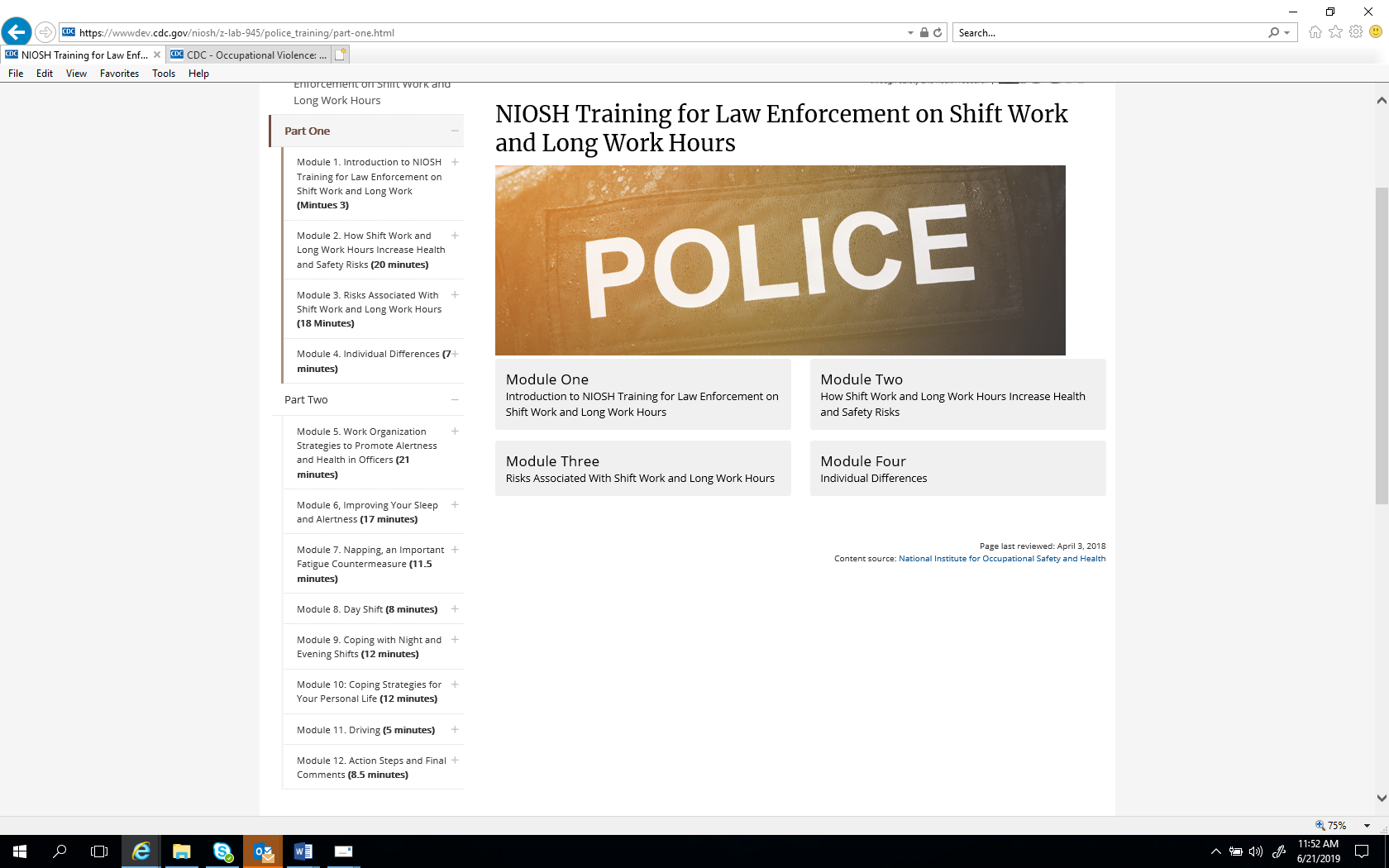Open the search provider dropdown arrow
This screenshot has height=868, width=1389.
tap(1286, 33)
